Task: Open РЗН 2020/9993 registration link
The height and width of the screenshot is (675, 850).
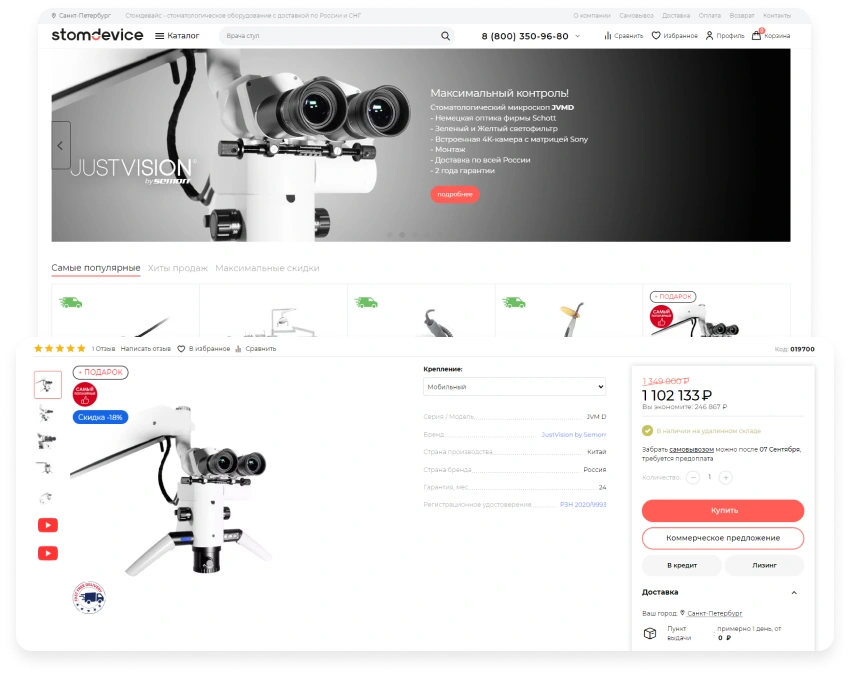Action: (583, 504)
